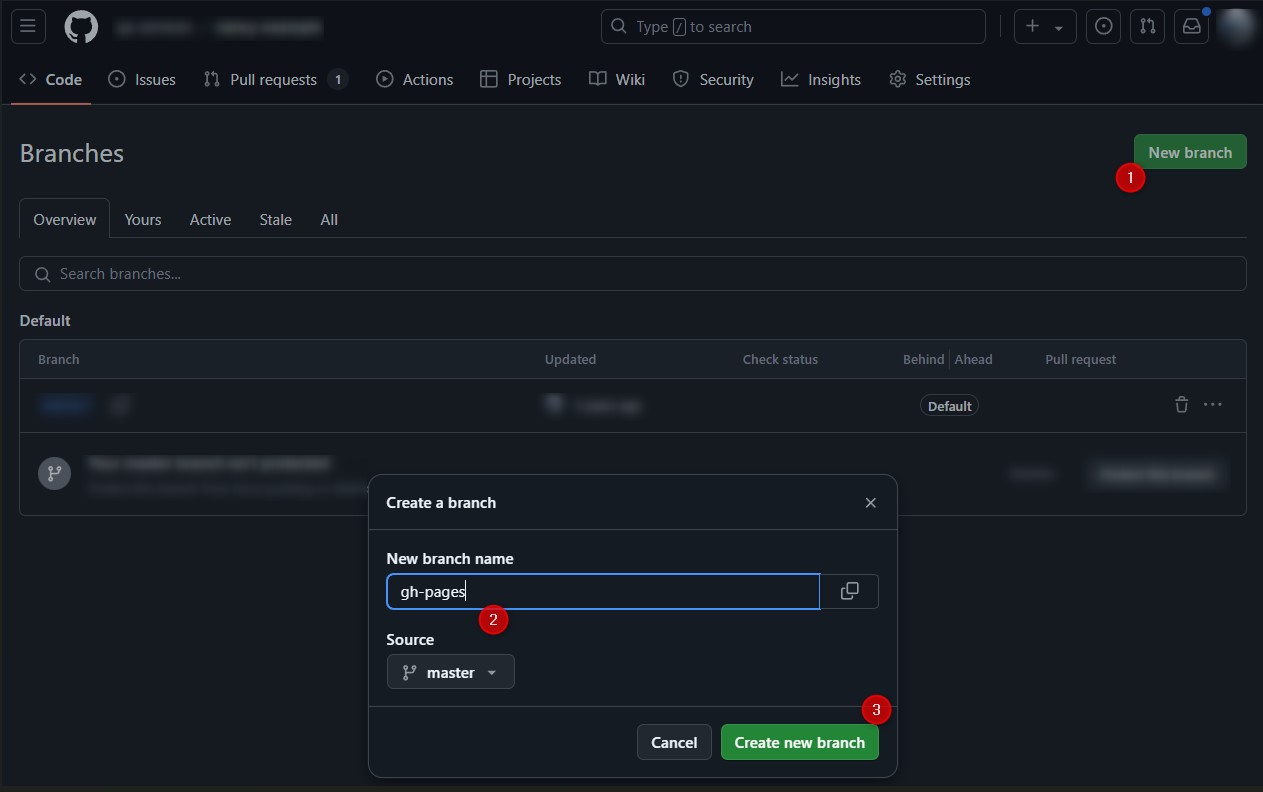The height and width of the screenshot is (792, 1263).
Task: Select the Stale branches tab
Action: [275, 220]
